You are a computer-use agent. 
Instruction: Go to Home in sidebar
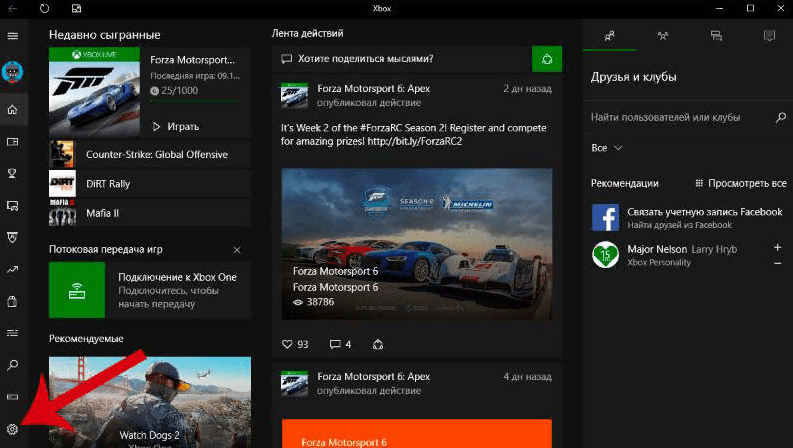click(13, 110)
